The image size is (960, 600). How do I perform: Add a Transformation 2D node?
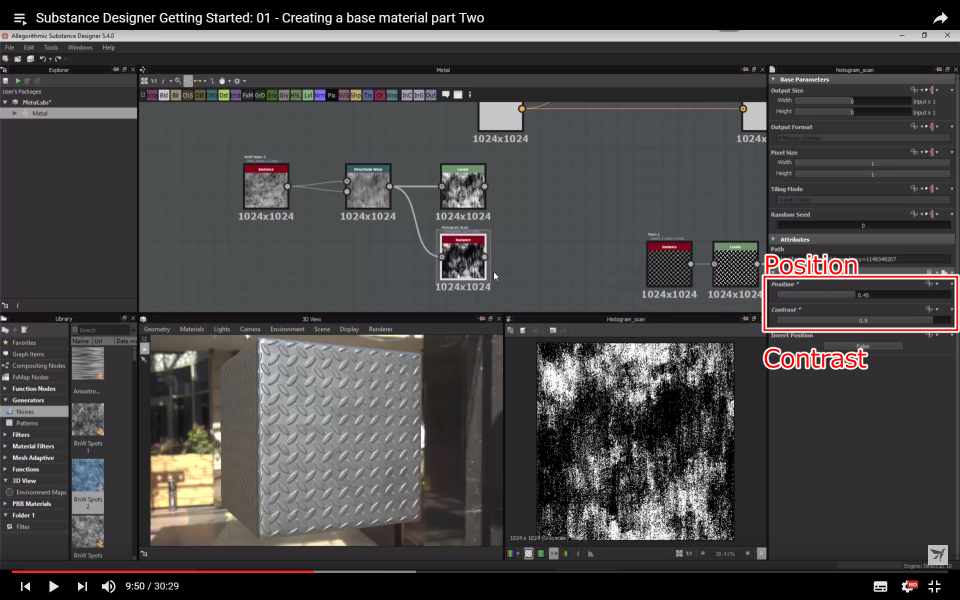coord(368,95)
